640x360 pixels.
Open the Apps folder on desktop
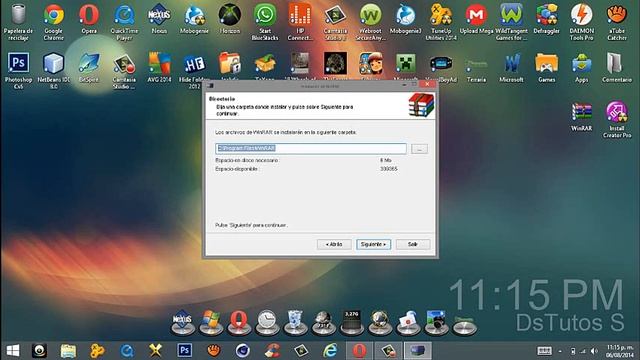[x=582, y=68]
